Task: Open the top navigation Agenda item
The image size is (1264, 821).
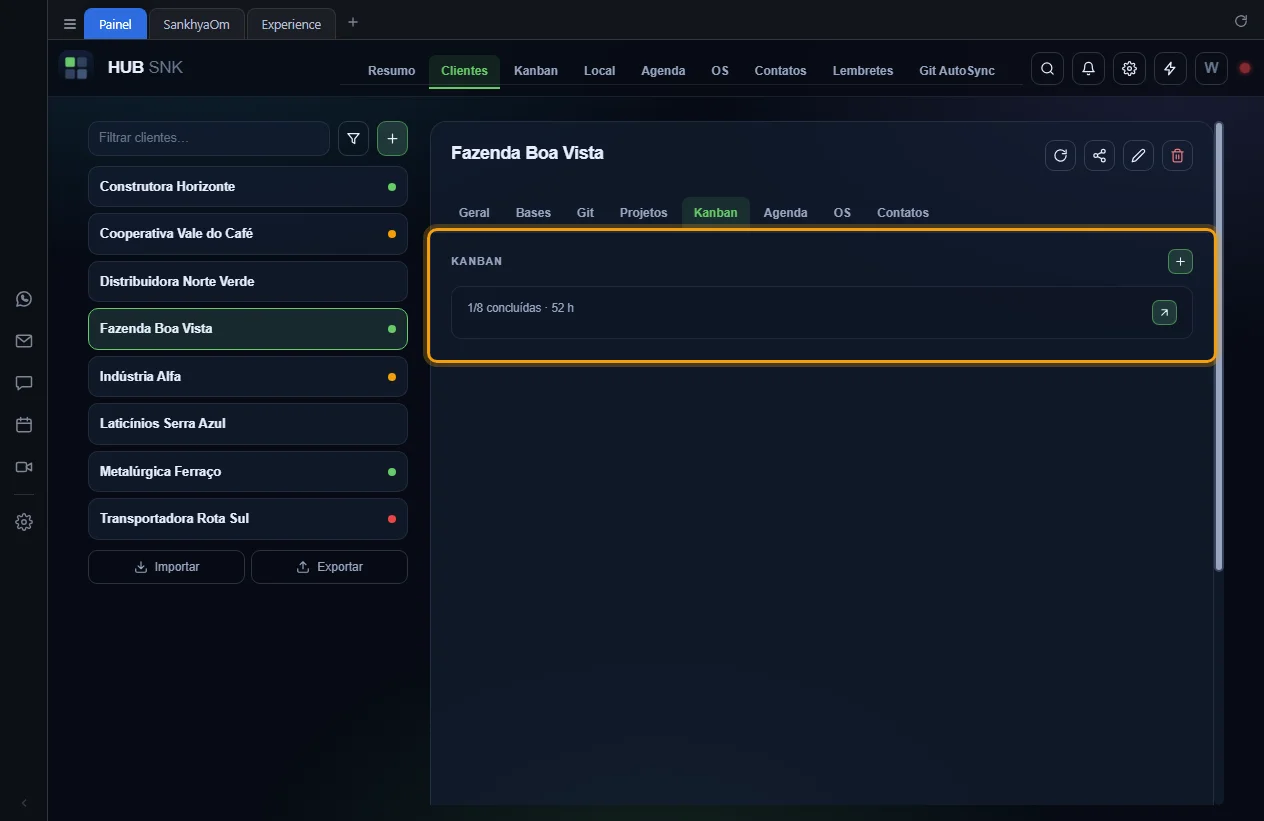Action: point(663,71)
